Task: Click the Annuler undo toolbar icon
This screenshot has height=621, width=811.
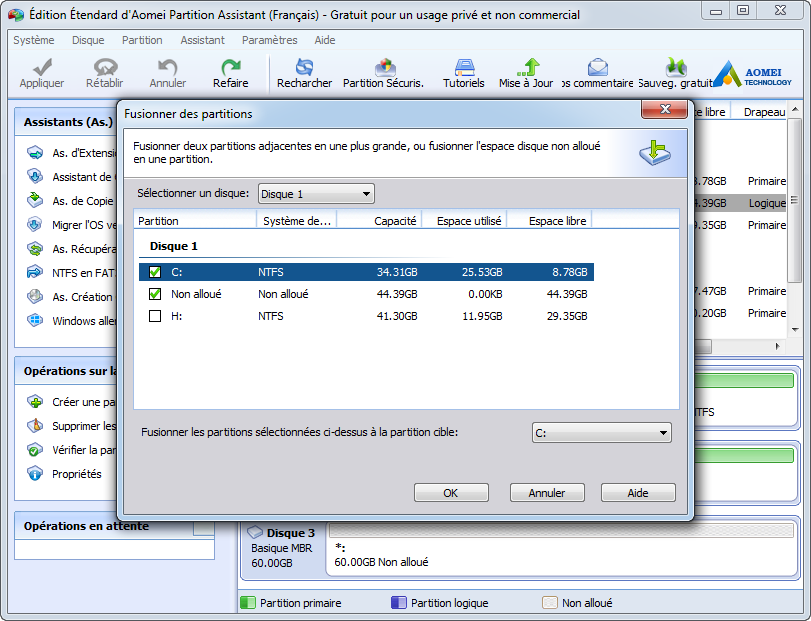Action: click(x=168, y=67)
